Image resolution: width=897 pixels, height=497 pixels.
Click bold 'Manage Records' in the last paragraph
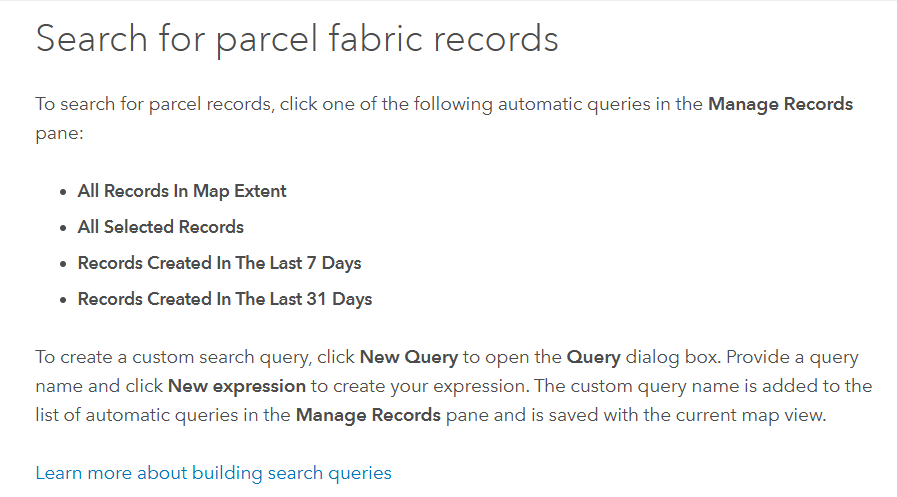[368, 415]
